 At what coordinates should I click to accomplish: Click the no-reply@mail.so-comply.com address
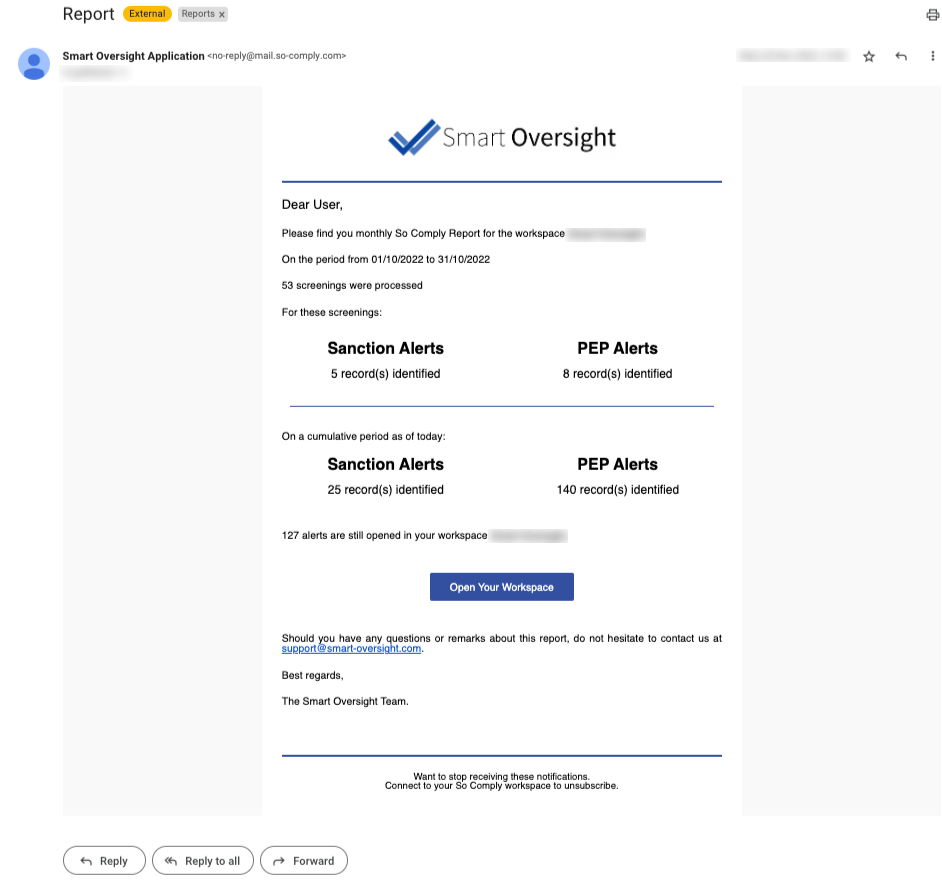[276, 56]
